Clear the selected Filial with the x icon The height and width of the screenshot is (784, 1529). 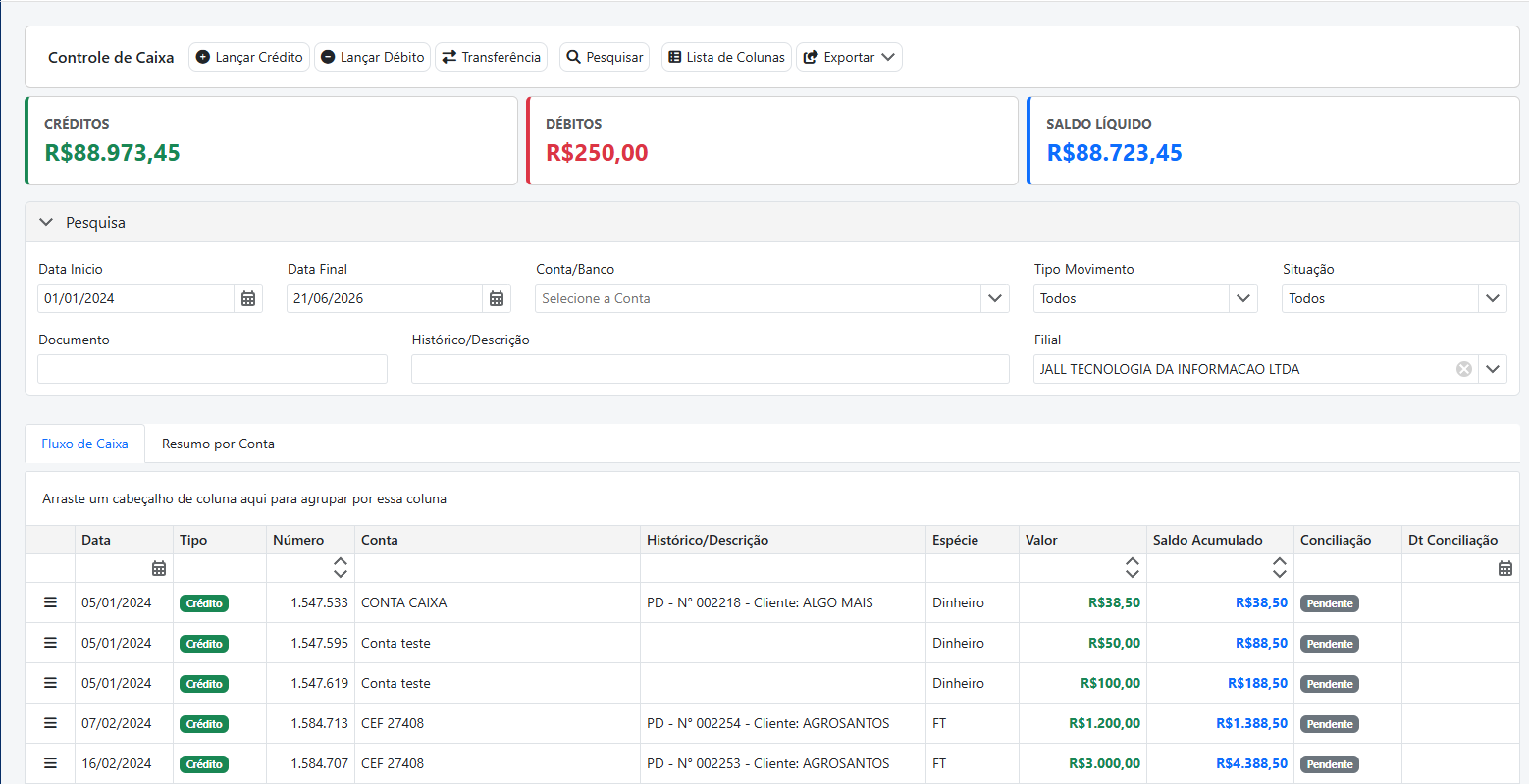tap(1464, 369)
